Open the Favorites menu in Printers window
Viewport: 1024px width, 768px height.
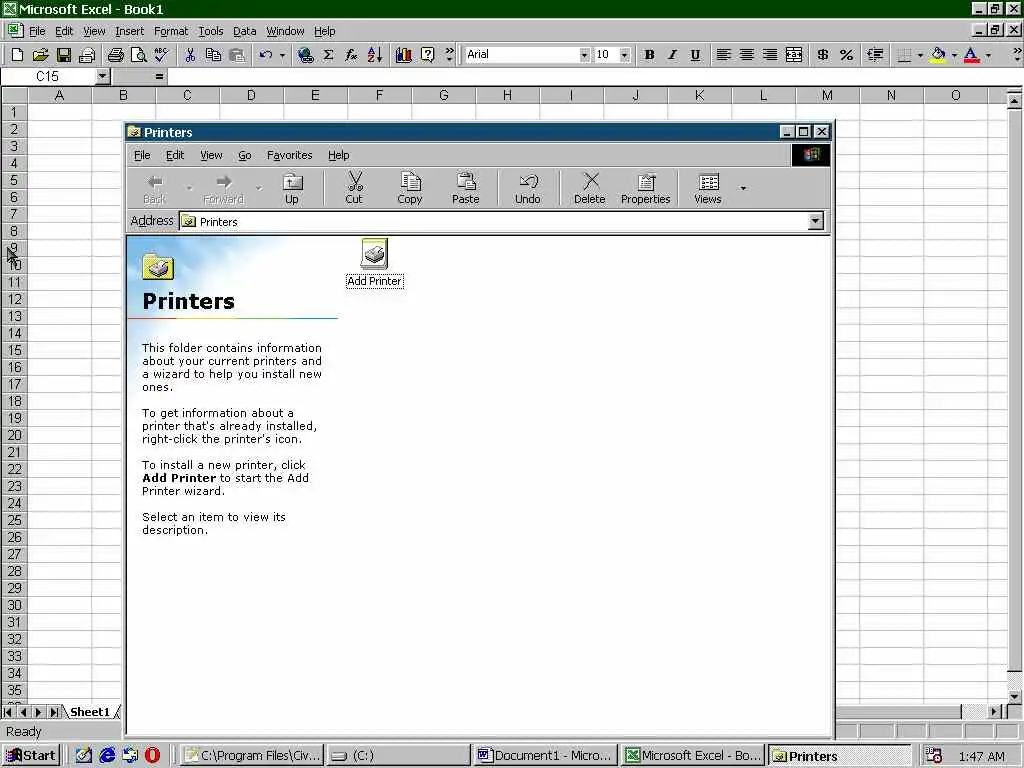pos(289,155)
